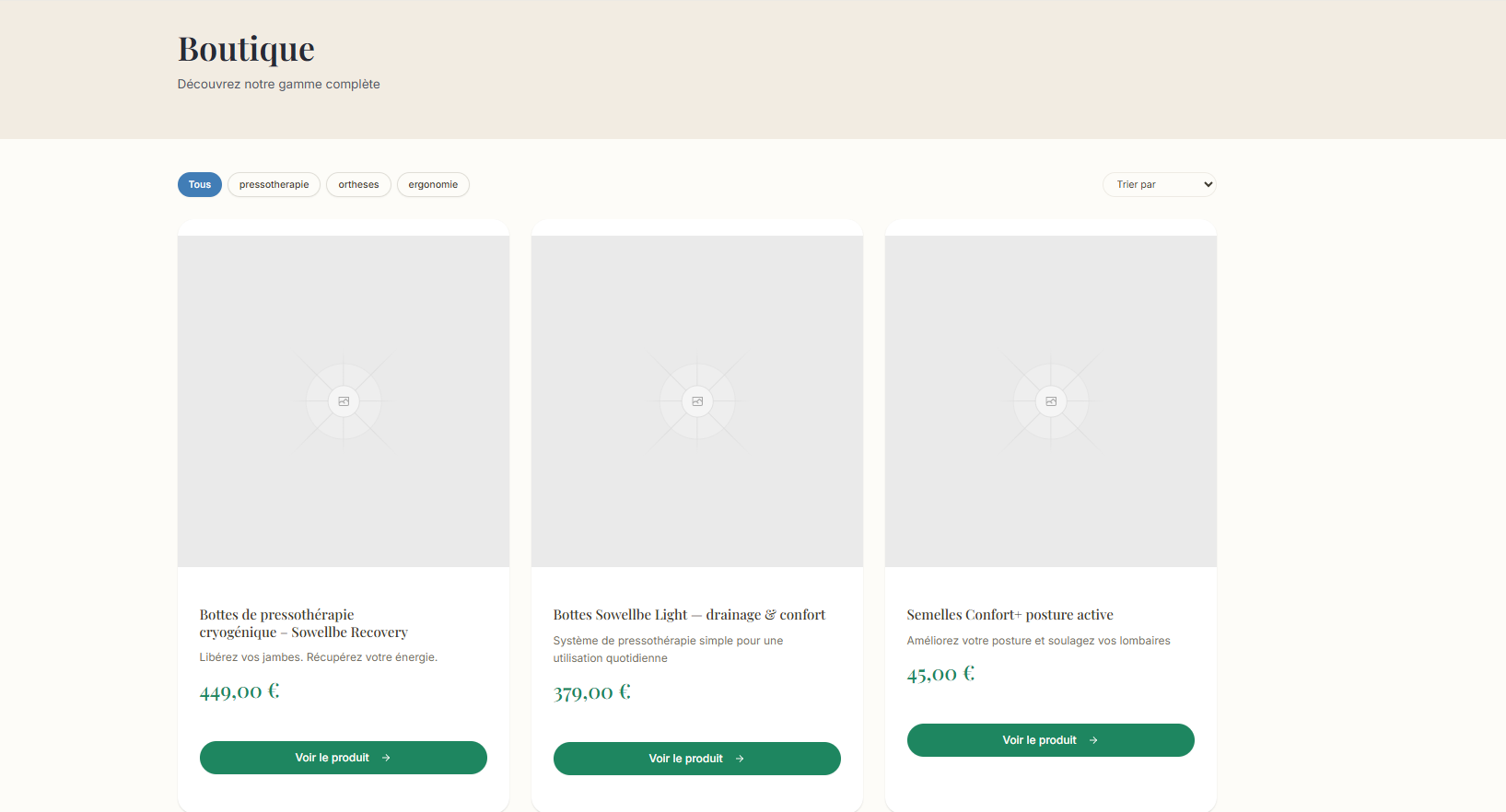Click the arrow icon under the 449,00 € product
1506x812 pixels.
click(x=386, y=758)
